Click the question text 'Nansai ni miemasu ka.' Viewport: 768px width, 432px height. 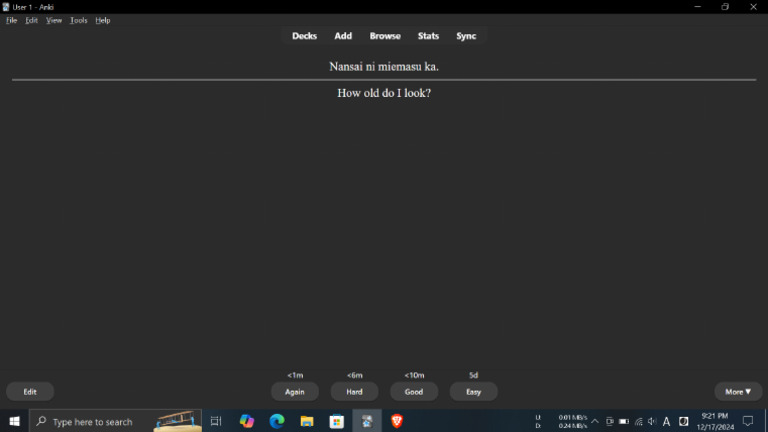pyautogui.click(x=384, y=67)
